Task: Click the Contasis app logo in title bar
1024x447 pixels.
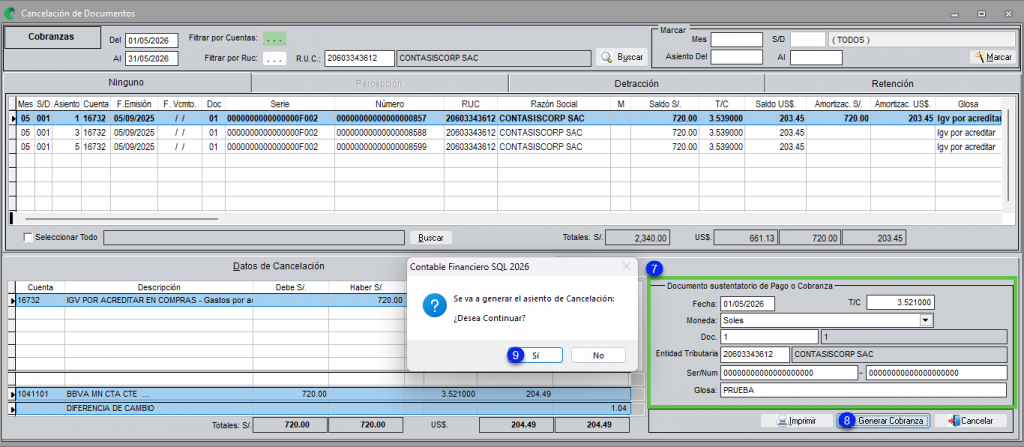Action: tap(10, 13)
